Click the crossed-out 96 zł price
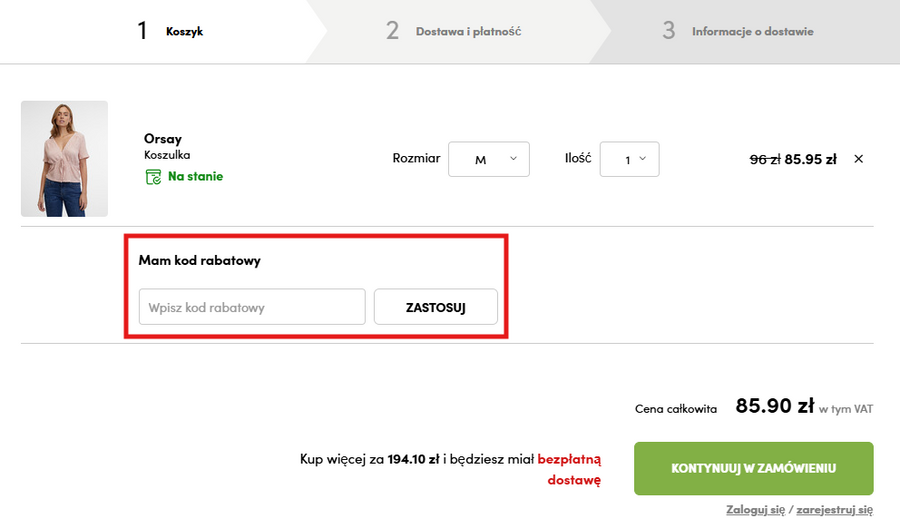The height and width of the screenshot is (528, 900). click(x=764, y=158)
